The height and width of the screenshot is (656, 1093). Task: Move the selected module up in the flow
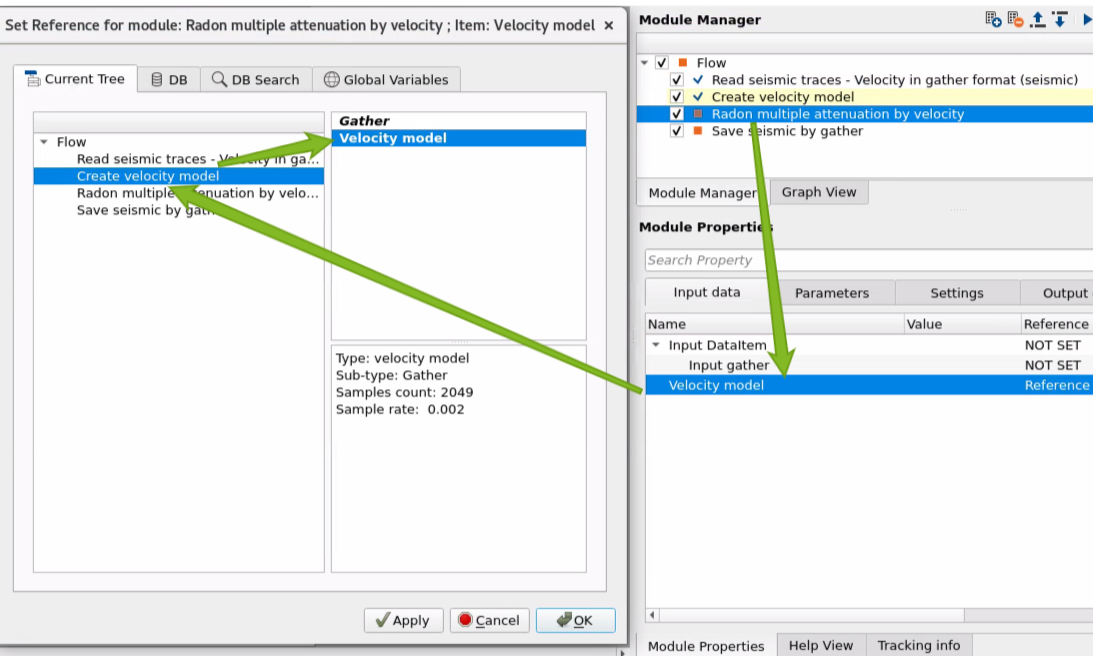(x=1036, y=18)
